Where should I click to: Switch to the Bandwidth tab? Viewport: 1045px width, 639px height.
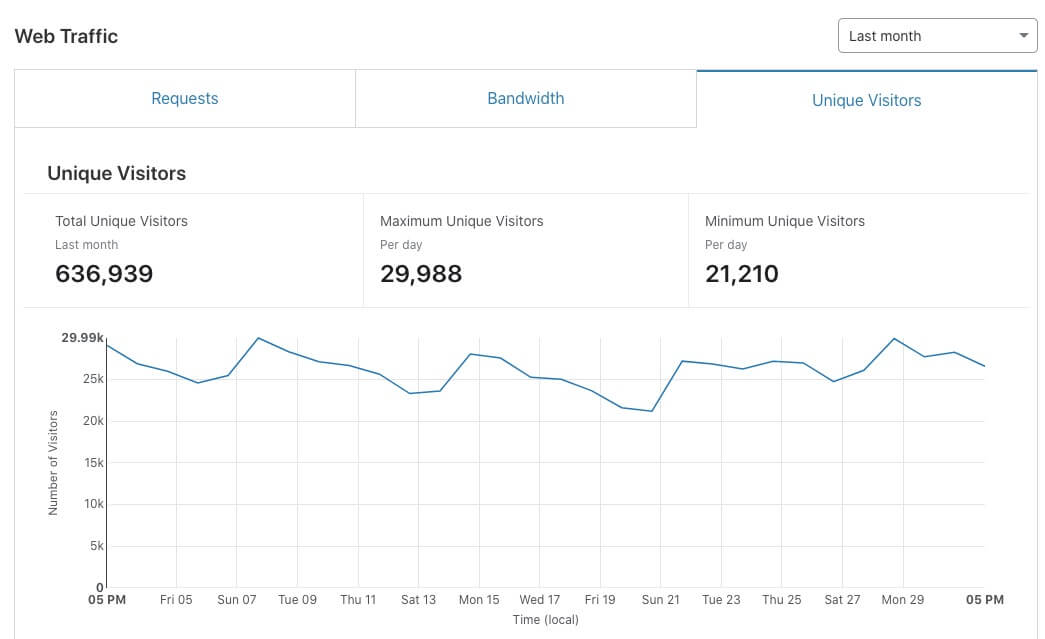tap(525, 98)
